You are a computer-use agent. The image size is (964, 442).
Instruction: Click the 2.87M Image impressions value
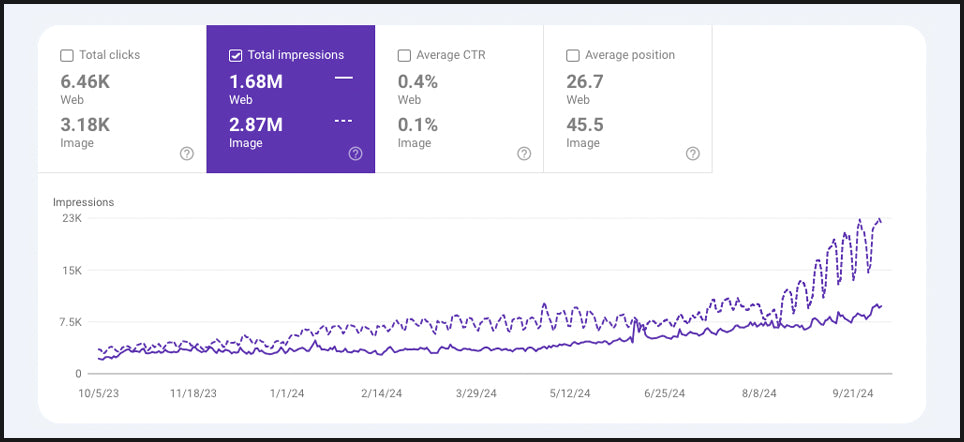point(255,125)
